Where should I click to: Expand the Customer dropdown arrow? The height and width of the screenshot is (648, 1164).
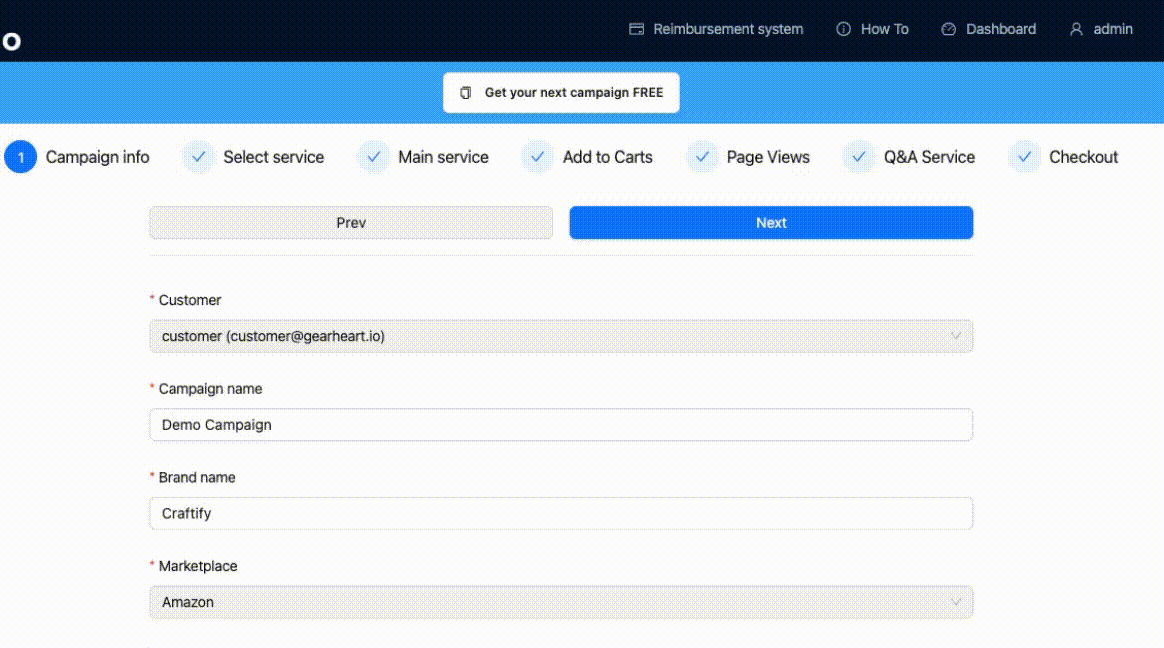955,336
